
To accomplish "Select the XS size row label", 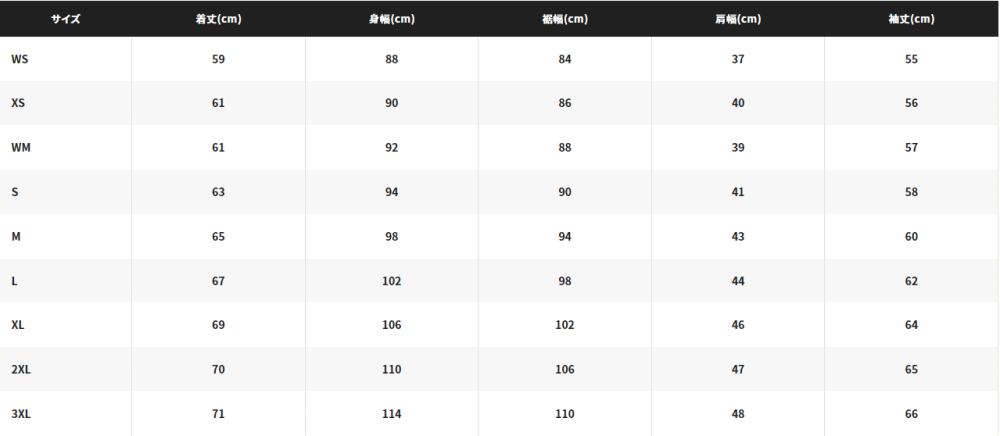I will click(18, 103).
